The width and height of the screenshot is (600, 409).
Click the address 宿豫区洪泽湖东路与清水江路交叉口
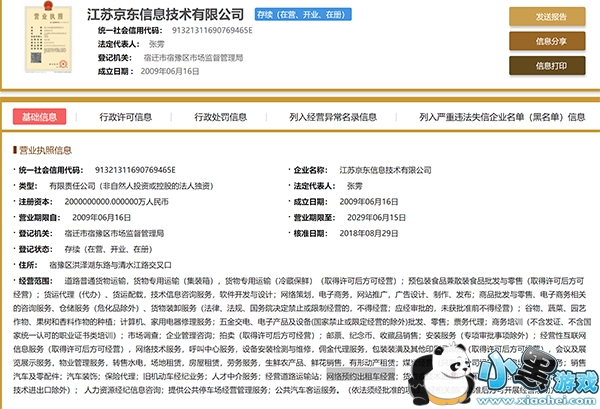[110, 265]
